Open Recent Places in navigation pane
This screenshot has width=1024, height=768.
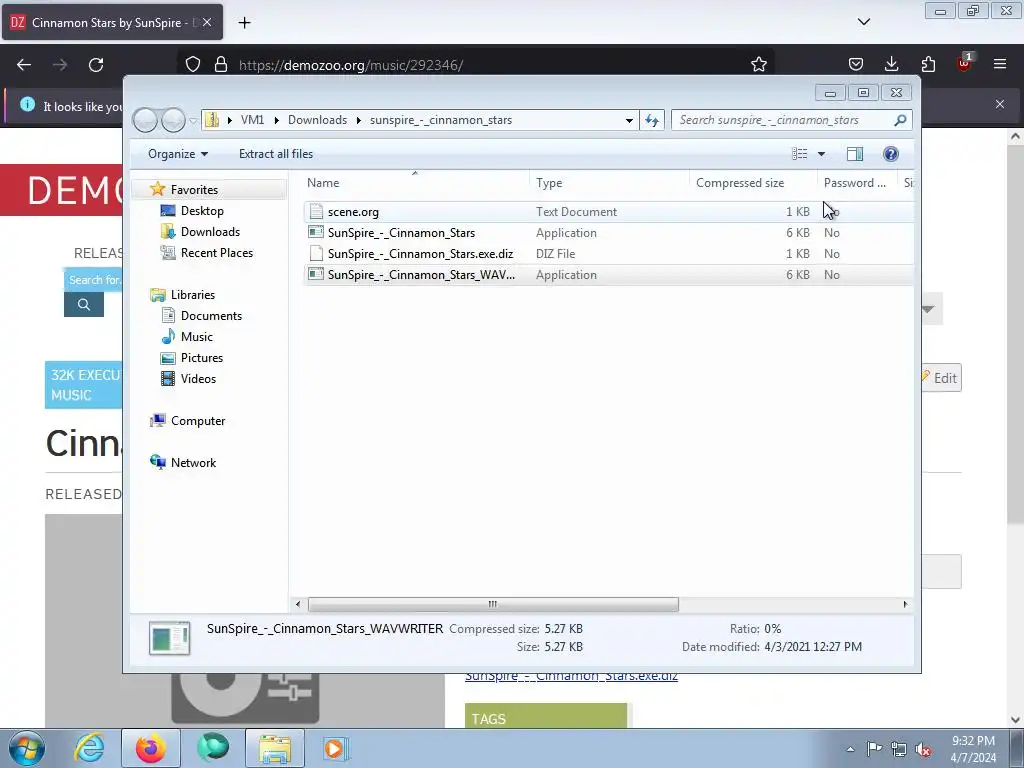[x=216, y=253]
